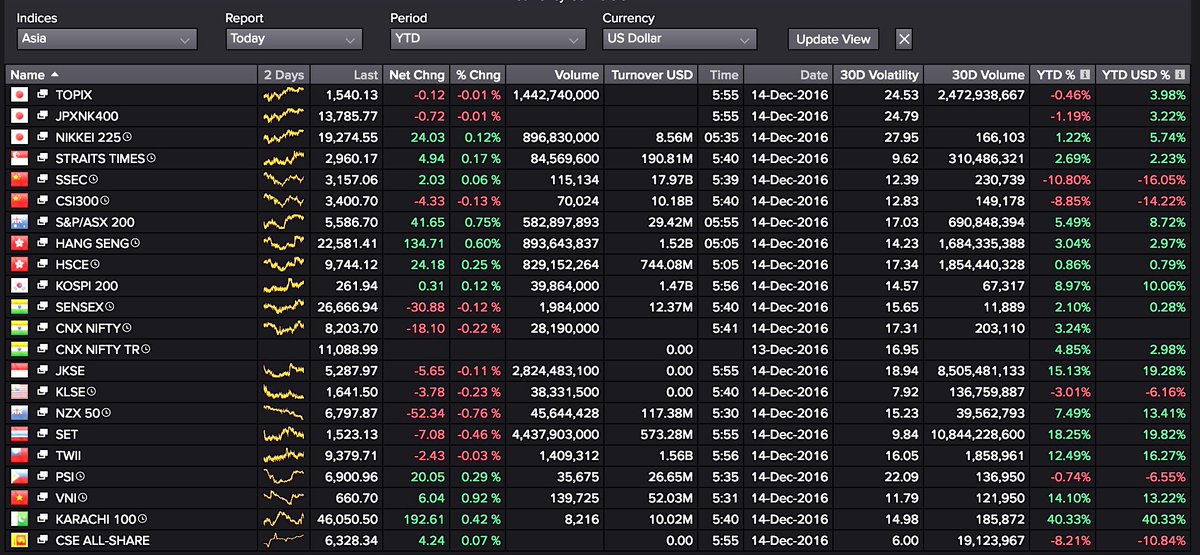Click the popup window icon beside NIKKEI 225
Screen dimensions: 1200x555
click(x=43, y=137)
